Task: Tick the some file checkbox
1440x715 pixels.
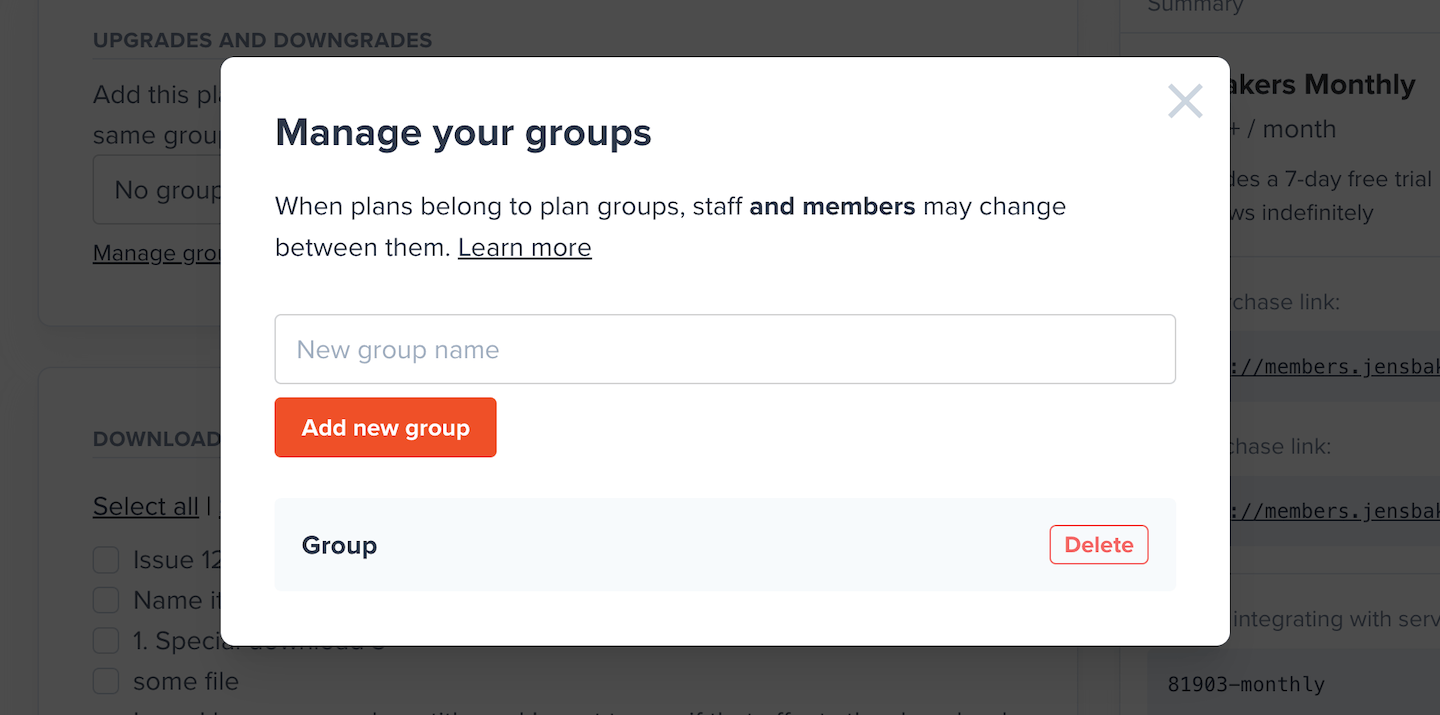Action: [x=106, y=681]
